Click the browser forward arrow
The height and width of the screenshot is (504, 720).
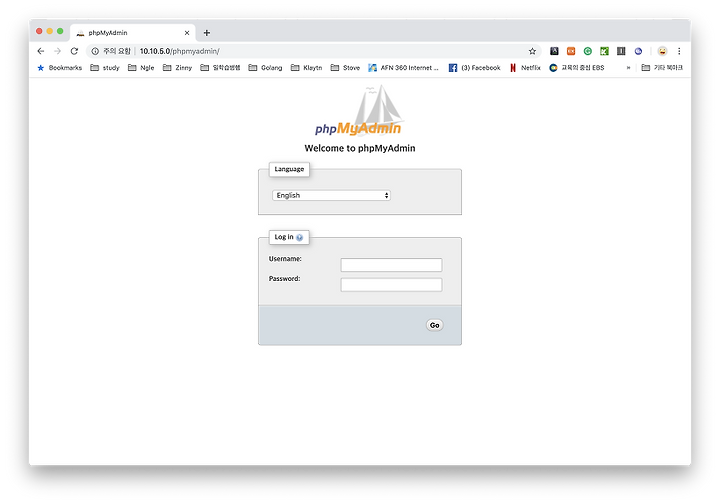57,51
